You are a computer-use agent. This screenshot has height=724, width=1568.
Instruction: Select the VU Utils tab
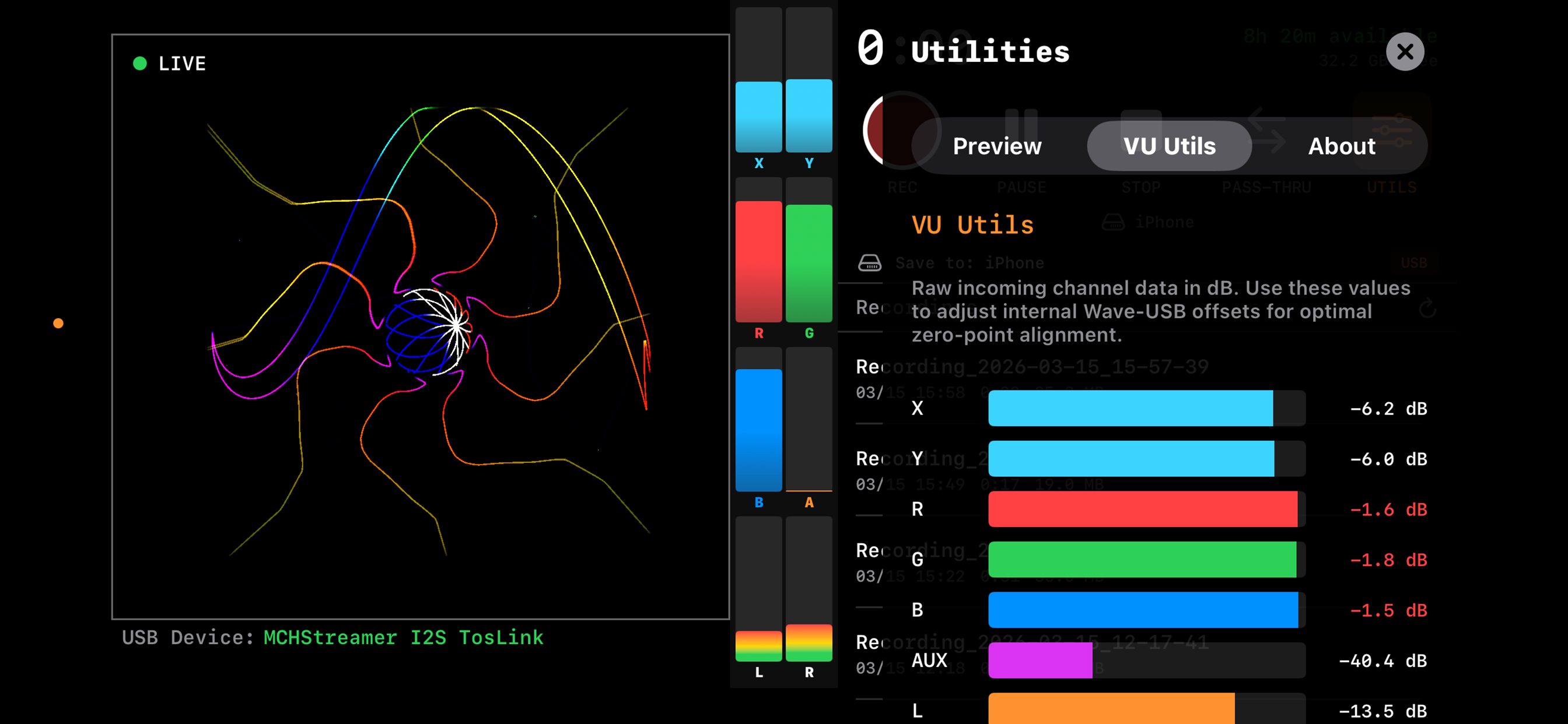coord(1168,146)
